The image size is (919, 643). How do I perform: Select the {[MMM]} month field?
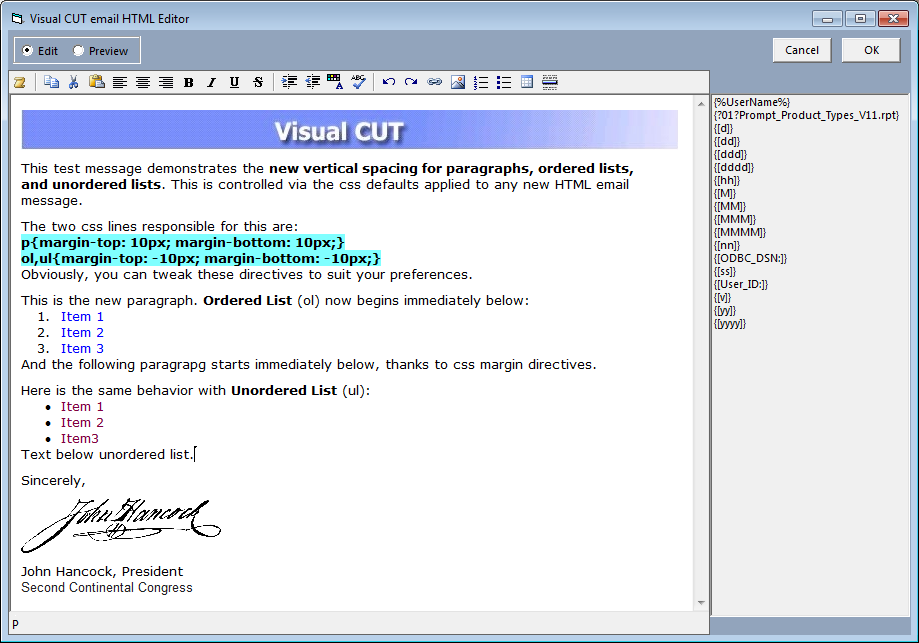(735, 219)
